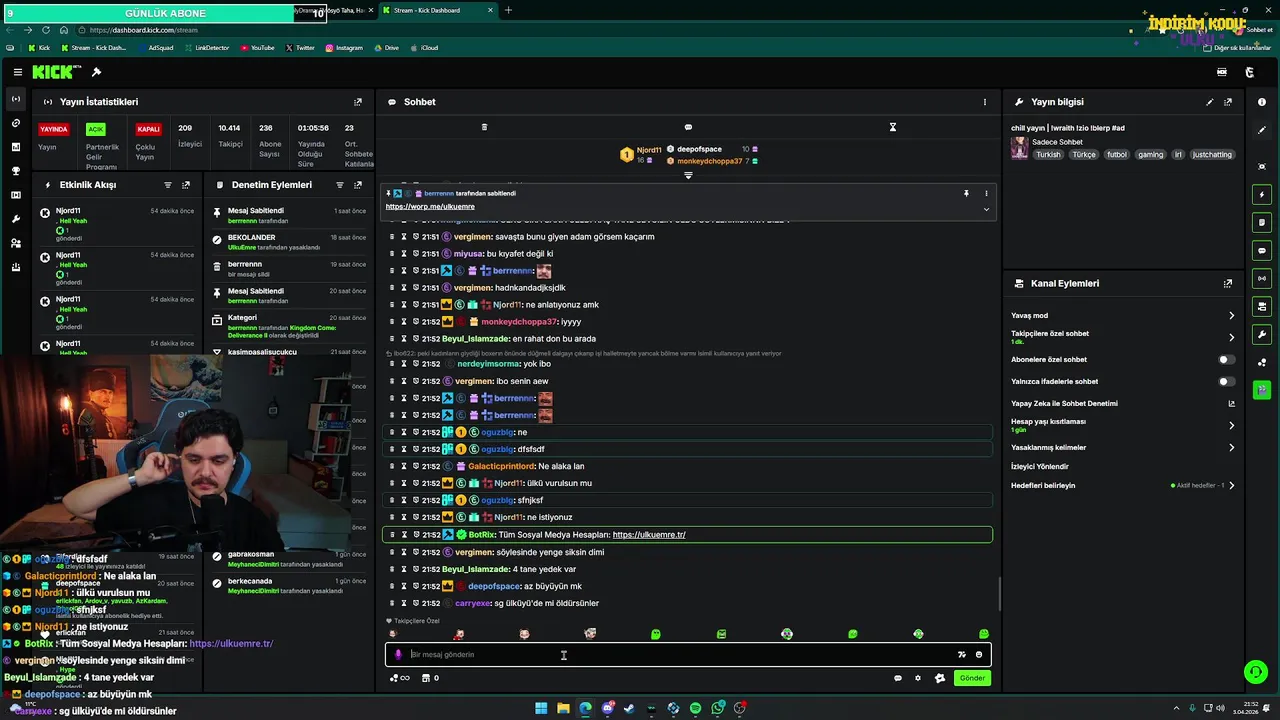Open pinned message three-dot menu
This screenshot has width=1280, height=720.
pos(986,193)
